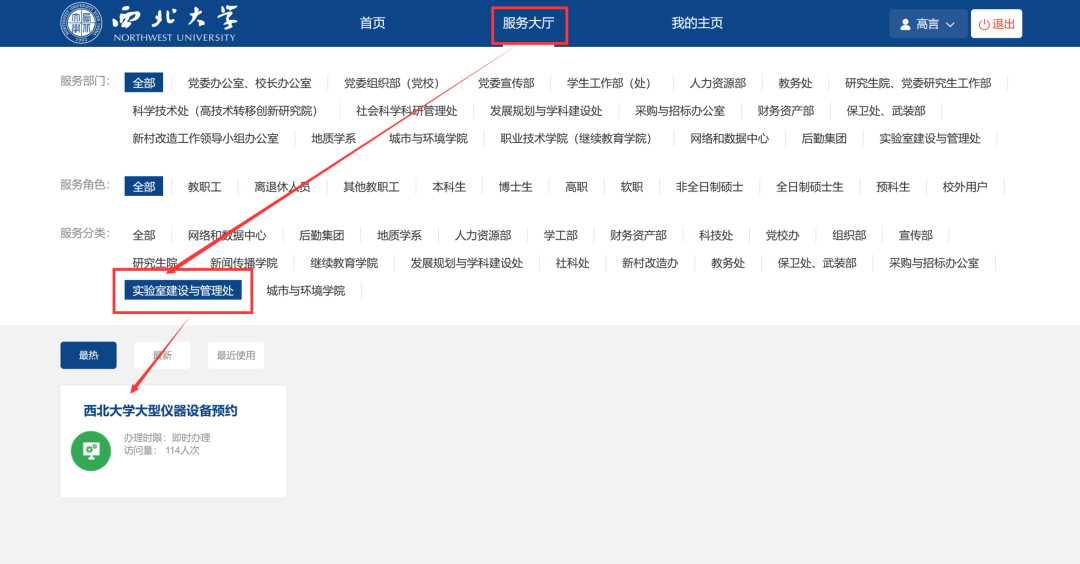Select category 后勤集团
The height and width of the screenshot is (564, 1080).
322,236
